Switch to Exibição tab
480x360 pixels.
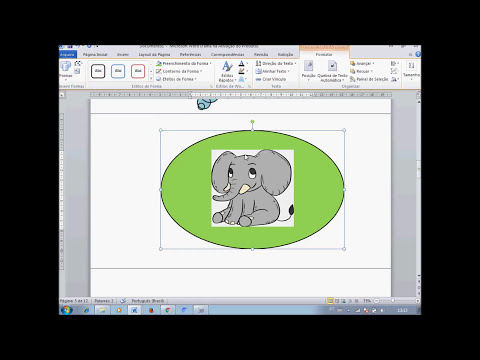[x=286, y=54]
